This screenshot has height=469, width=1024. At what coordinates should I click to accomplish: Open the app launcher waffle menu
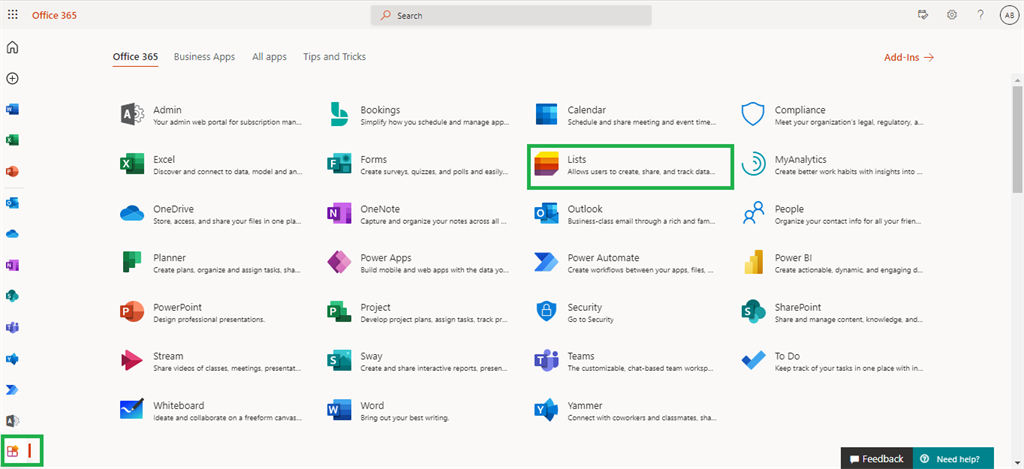[12, 15]
